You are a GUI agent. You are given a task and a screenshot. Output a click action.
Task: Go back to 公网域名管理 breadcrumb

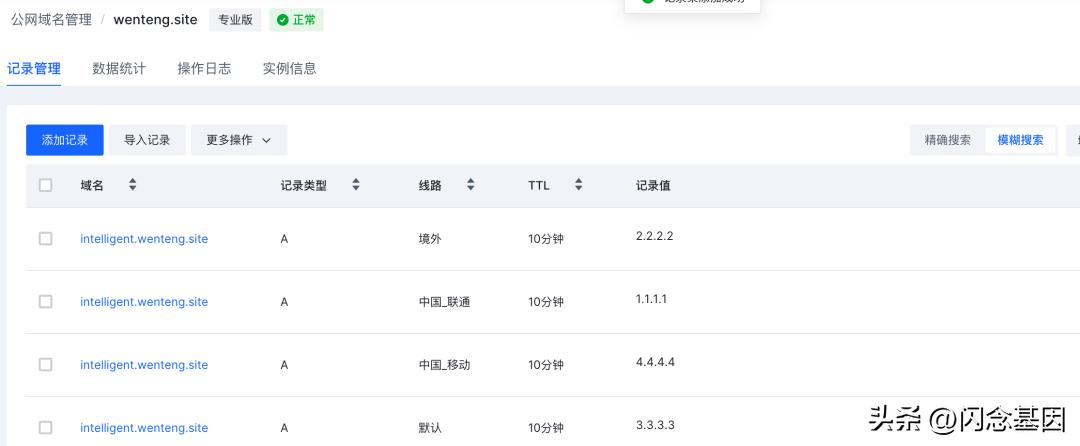[51, 20]
